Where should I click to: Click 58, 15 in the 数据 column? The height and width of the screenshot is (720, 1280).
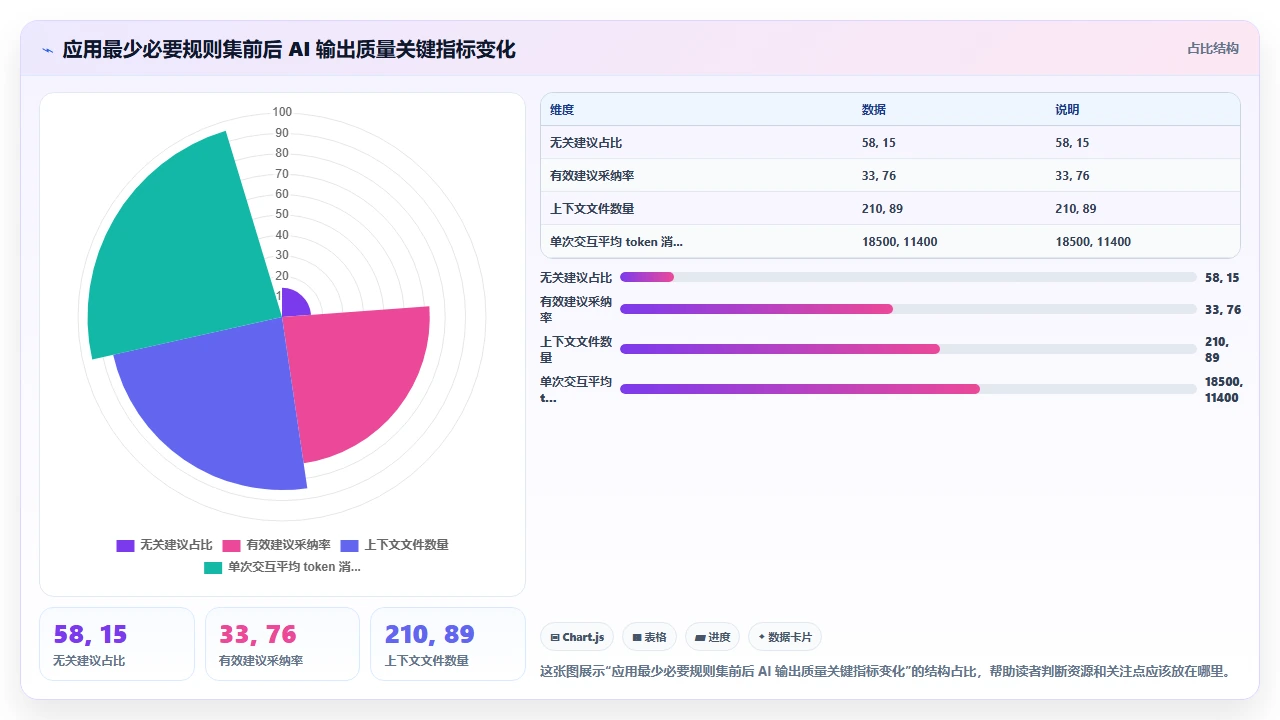click(879, 143)
